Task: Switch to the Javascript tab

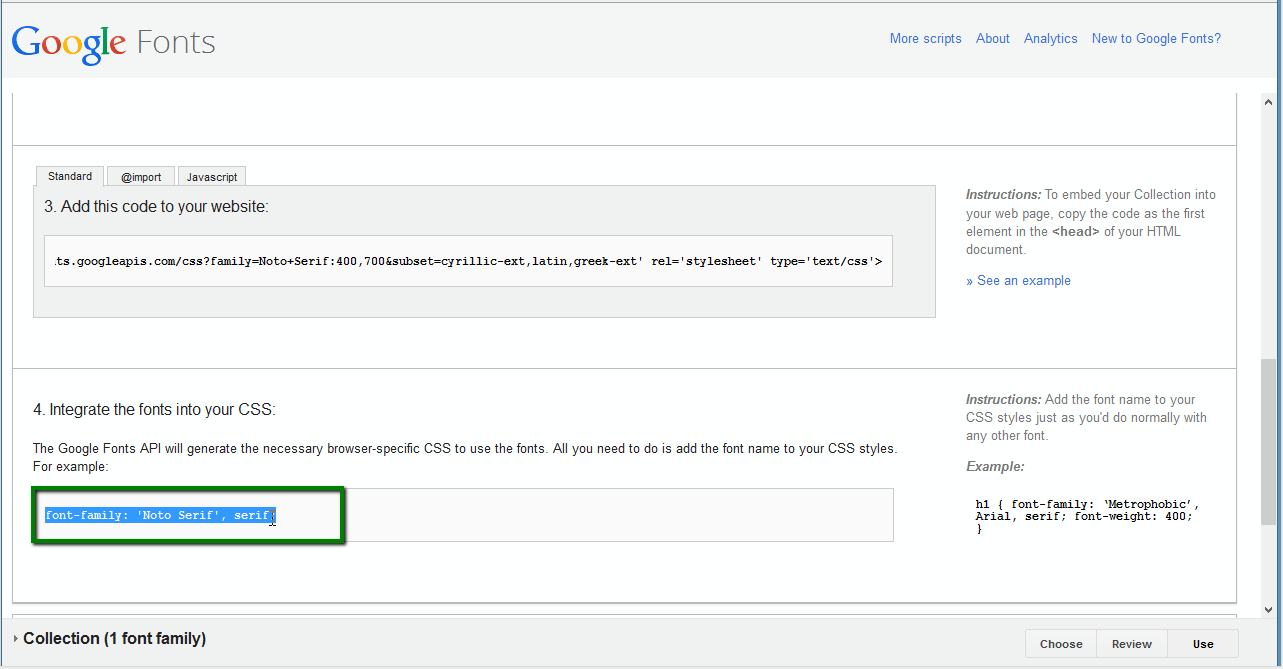Action: (x=212, y=177)
